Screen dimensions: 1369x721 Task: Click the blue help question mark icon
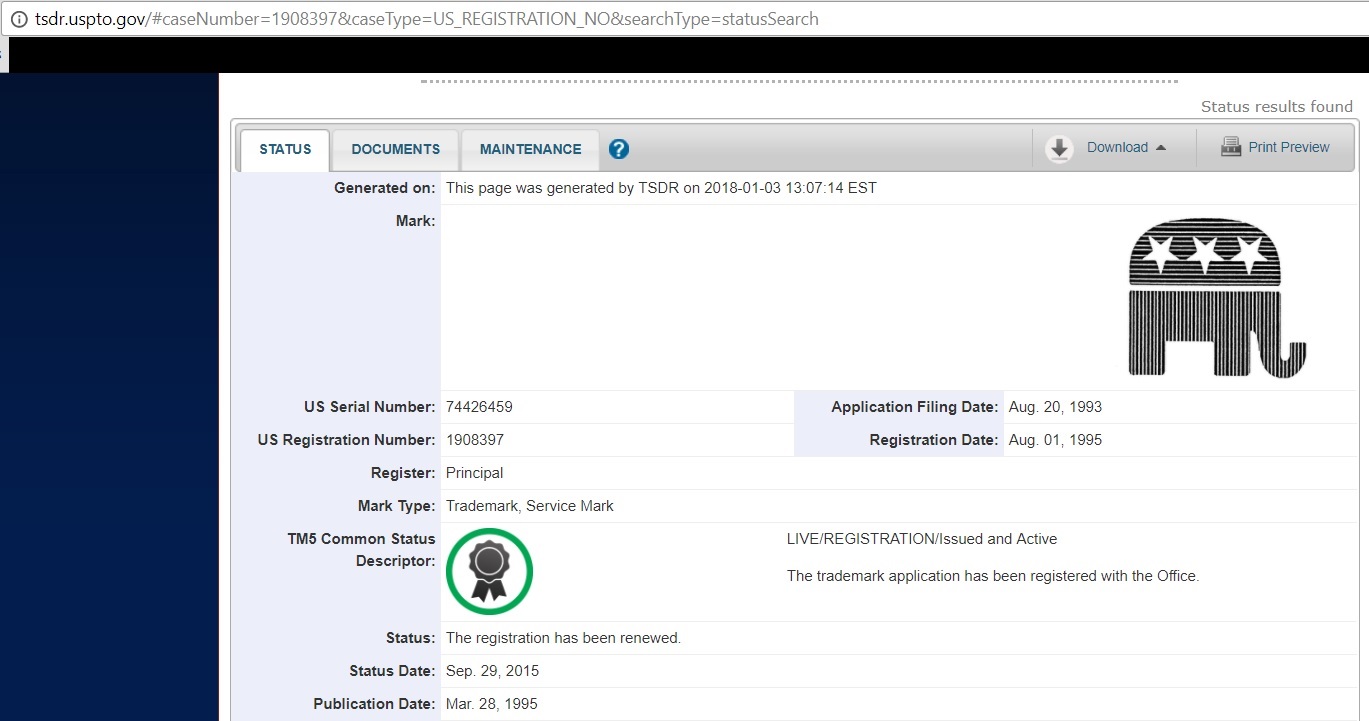coord(619,149)
